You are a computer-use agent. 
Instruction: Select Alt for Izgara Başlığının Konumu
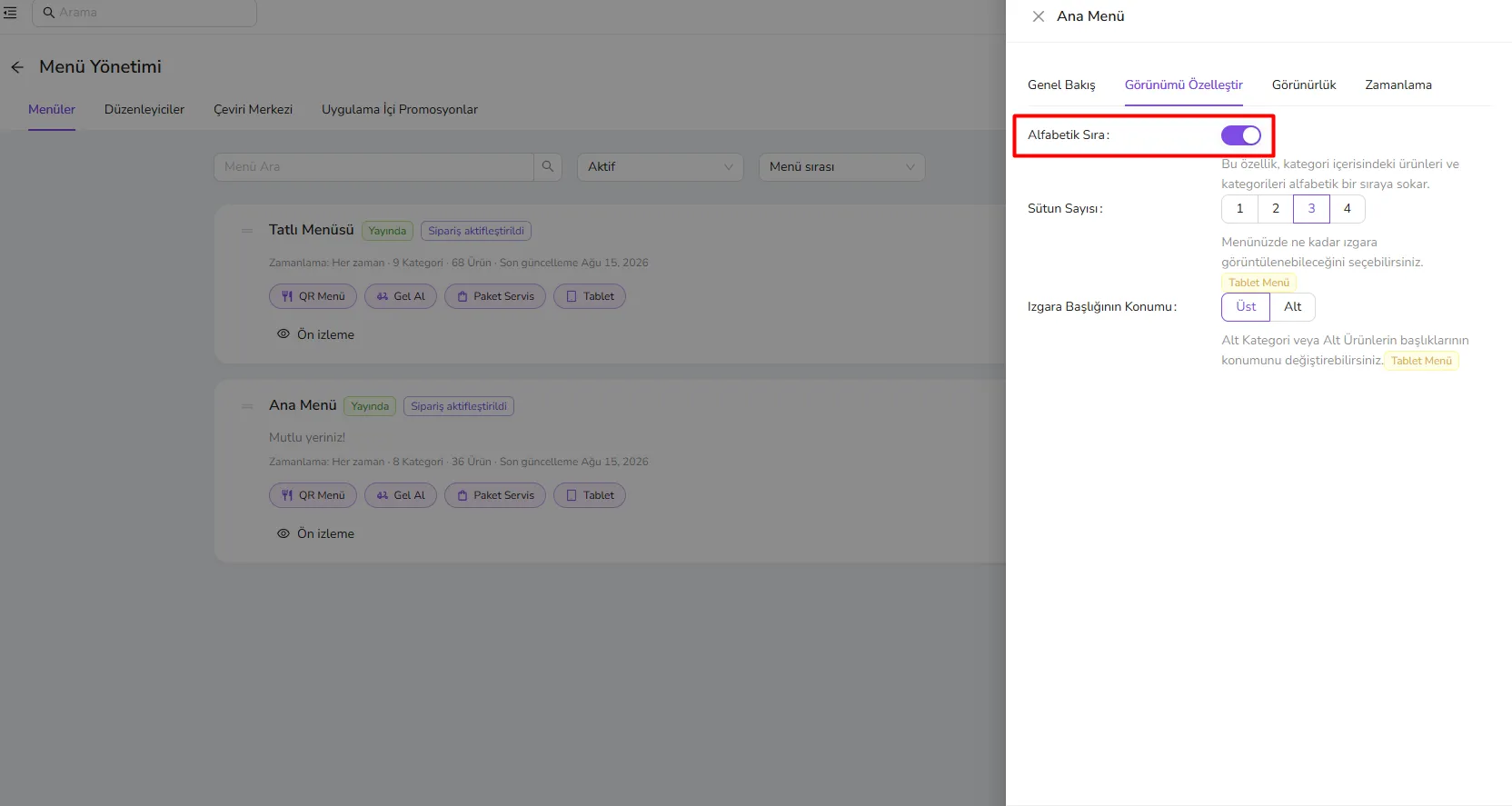tap(1293, 307)
